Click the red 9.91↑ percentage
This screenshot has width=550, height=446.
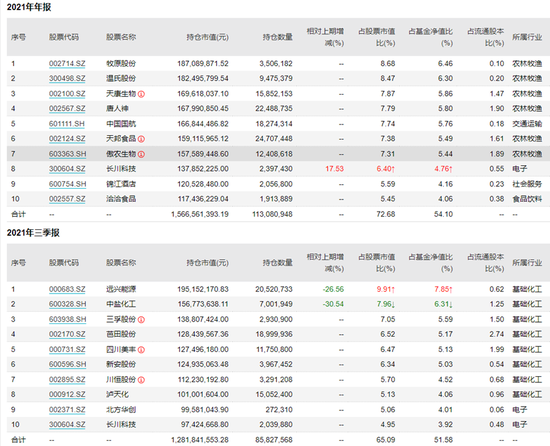[386, 289]
